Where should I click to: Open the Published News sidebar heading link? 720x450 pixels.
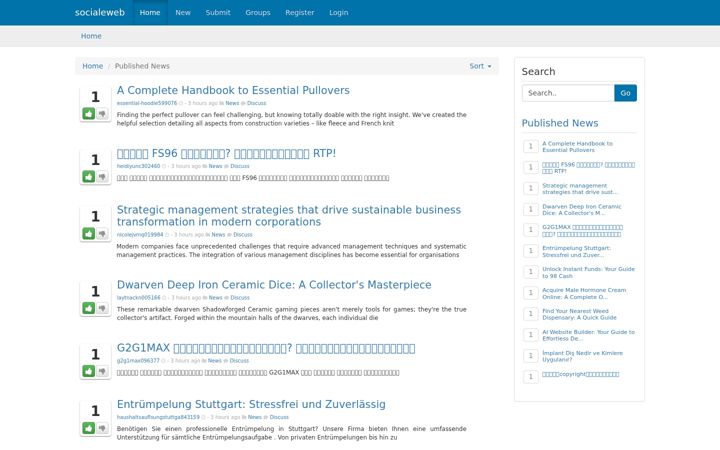tap(560, 123)
